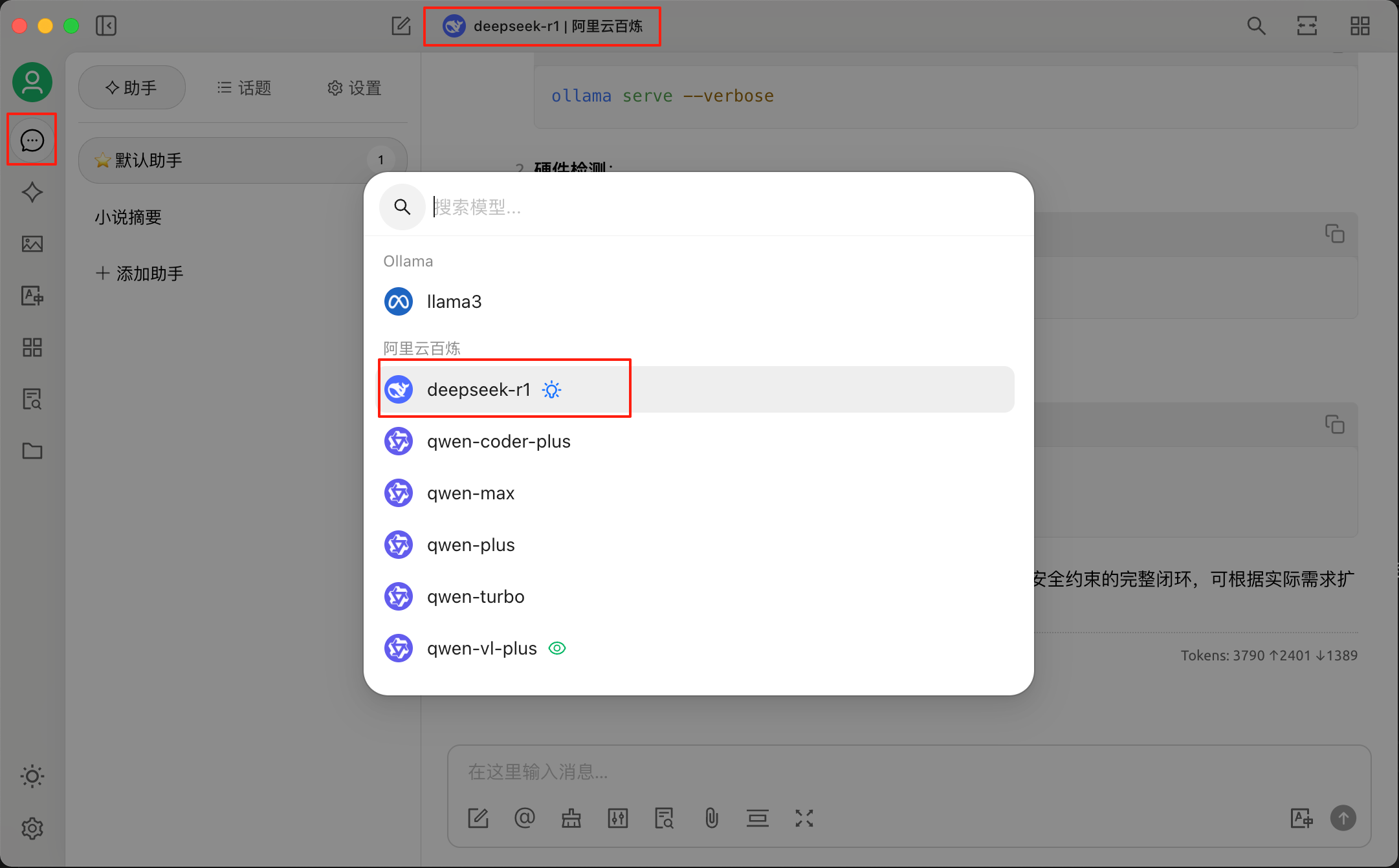This screenshot has height=868, width=1399.
Task: Open the agents sparkle icon in sidebar
Action: point(32,192)
